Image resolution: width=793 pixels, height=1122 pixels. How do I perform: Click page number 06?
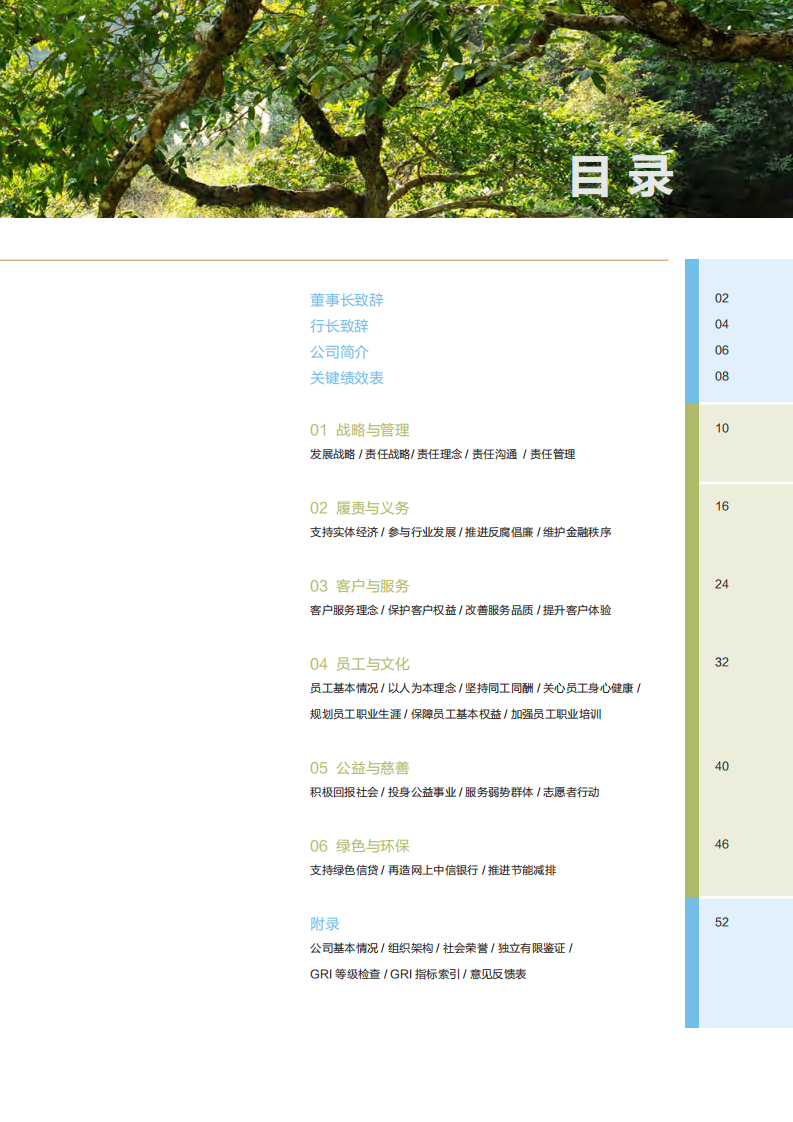pyautogui.click(x=721, y=350)
